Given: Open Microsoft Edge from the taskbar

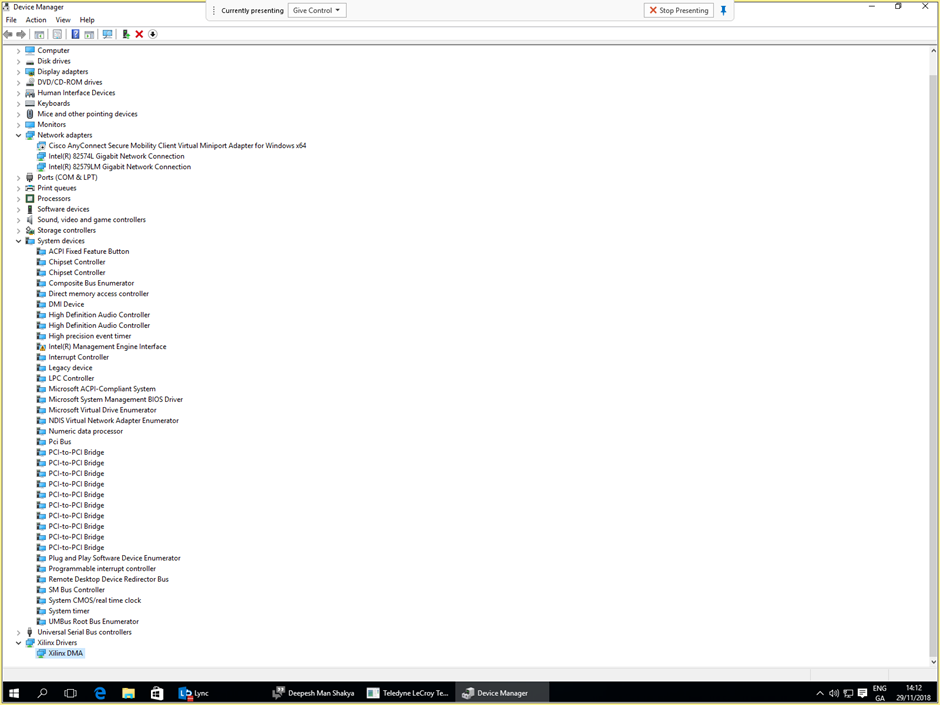Looking at the screenshot, I should tap(100, 693).
